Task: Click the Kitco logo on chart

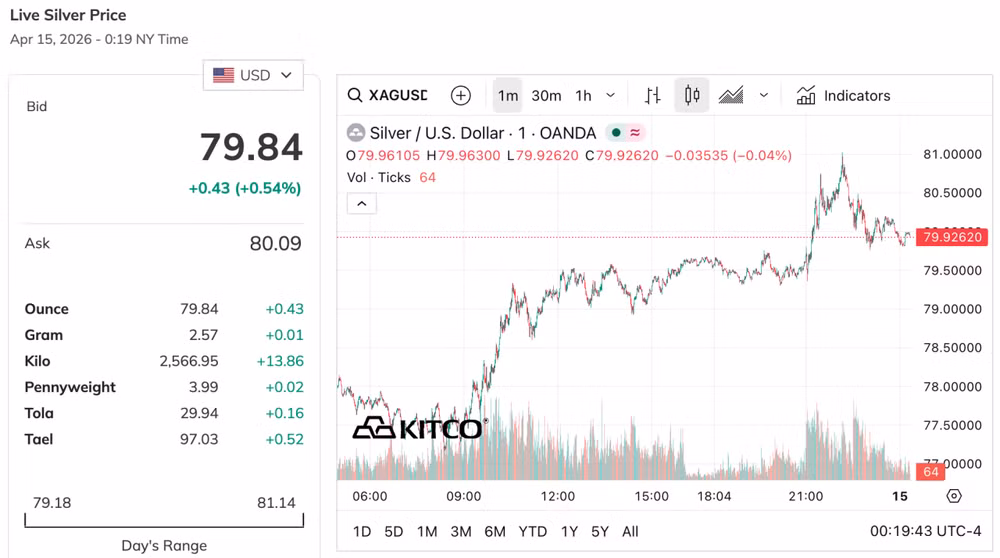Action: [x=418, y=428]
